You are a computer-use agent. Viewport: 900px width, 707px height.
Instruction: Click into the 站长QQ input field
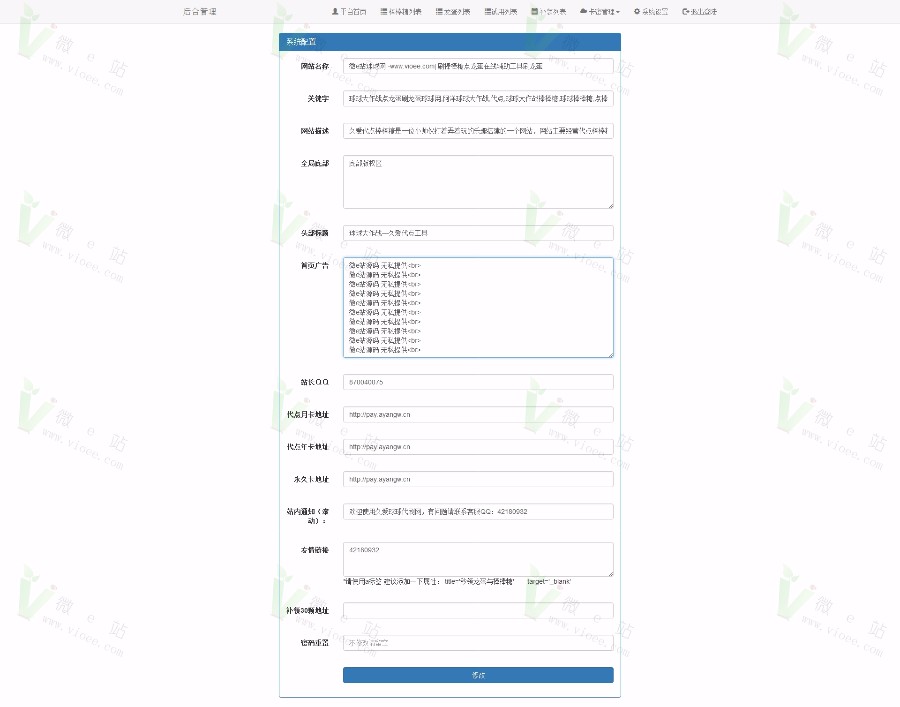[x=478, y=382]
